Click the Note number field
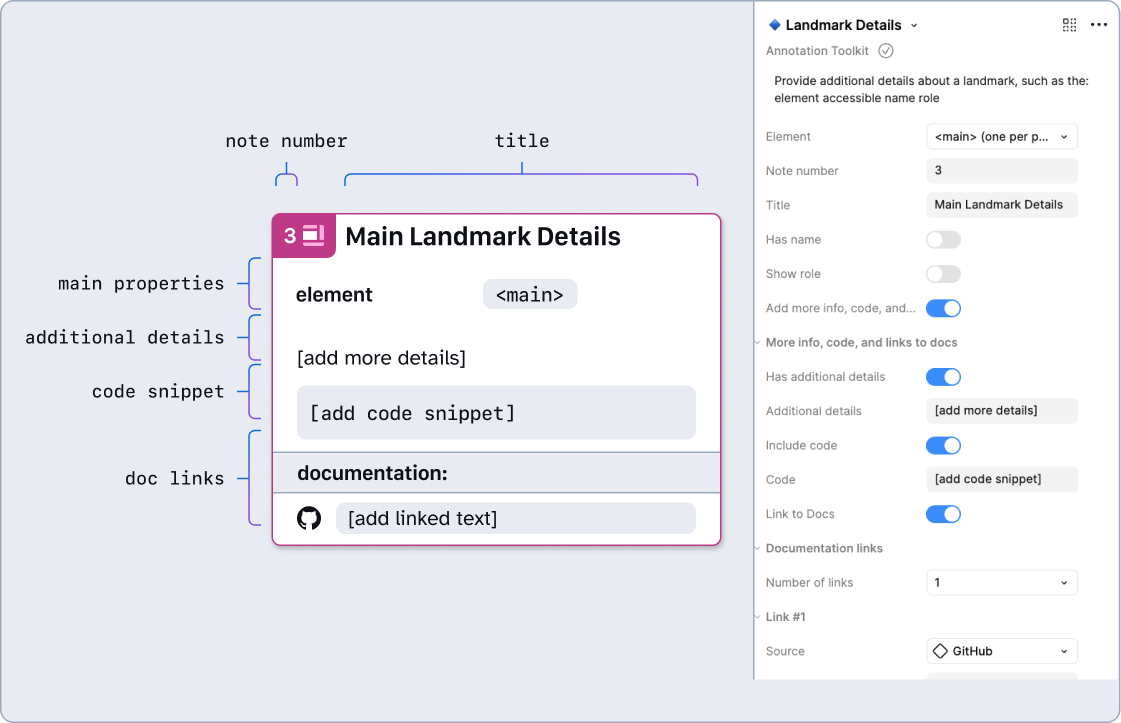The image size is (1121, 723). click(1002, 171)
